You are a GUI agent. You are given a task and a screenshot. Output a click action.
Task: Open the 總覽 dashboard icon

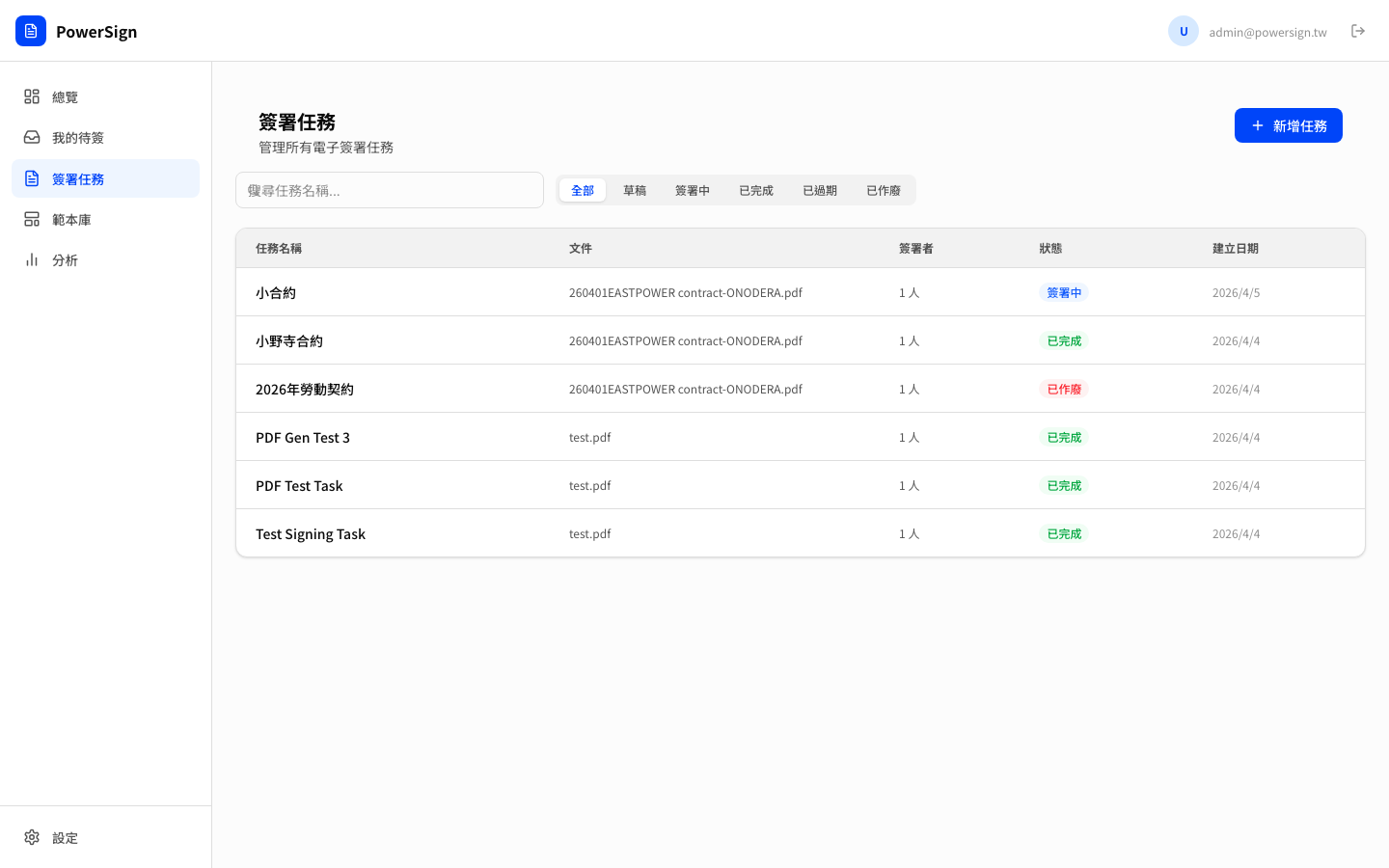click(x=32, y=96)
